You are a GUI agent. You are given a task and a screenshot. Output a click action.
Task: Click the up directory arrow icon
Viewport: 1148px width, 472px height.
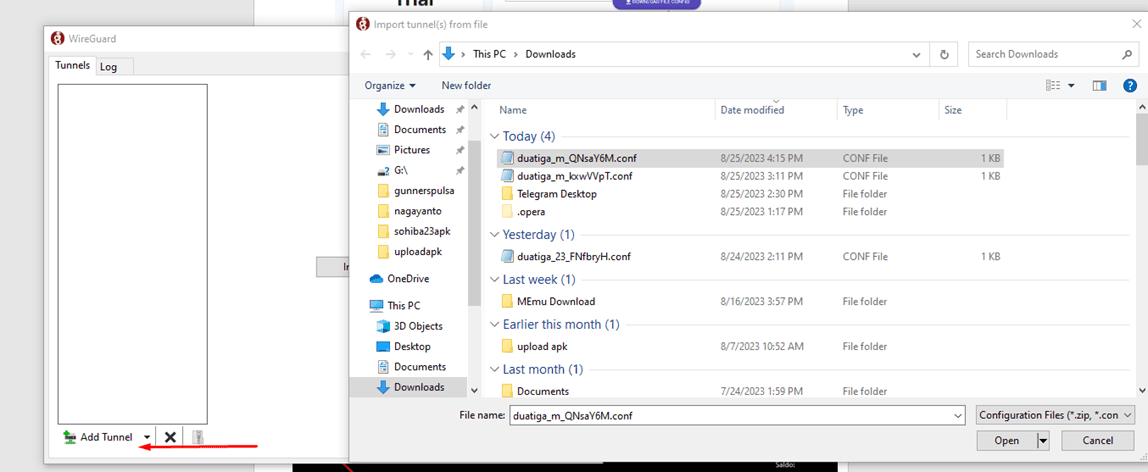tap(428, 54)
